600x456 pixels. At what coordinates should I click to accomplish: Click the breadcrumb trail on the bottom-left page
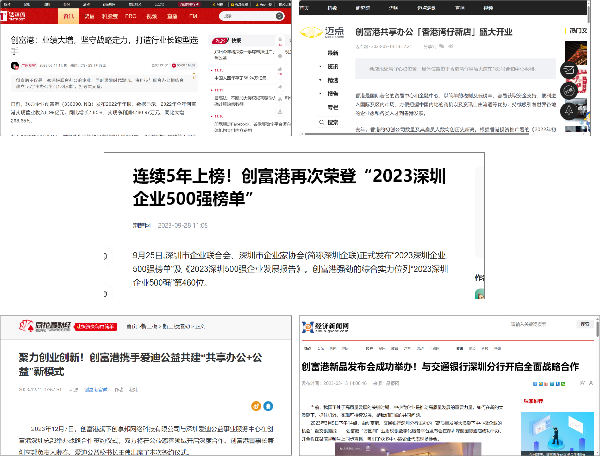166,326
